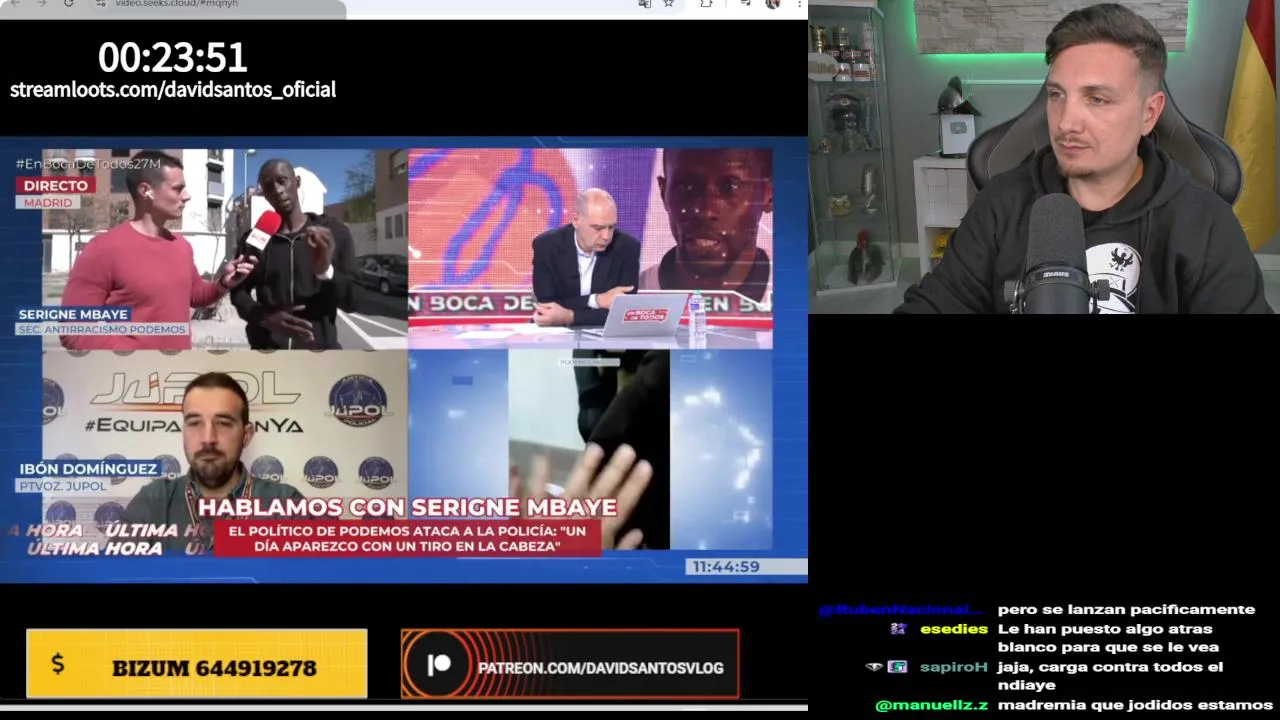
Task: Open the media control icon in browser toolbar
Action: (x=746, y=3)
